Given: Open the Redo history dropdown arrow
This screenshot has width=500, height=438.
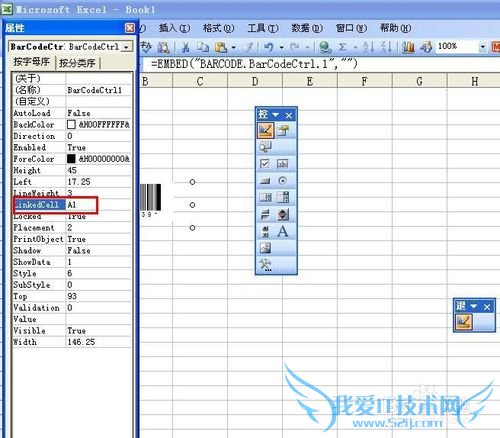Looking at the screenshot, I should point(308,47).
